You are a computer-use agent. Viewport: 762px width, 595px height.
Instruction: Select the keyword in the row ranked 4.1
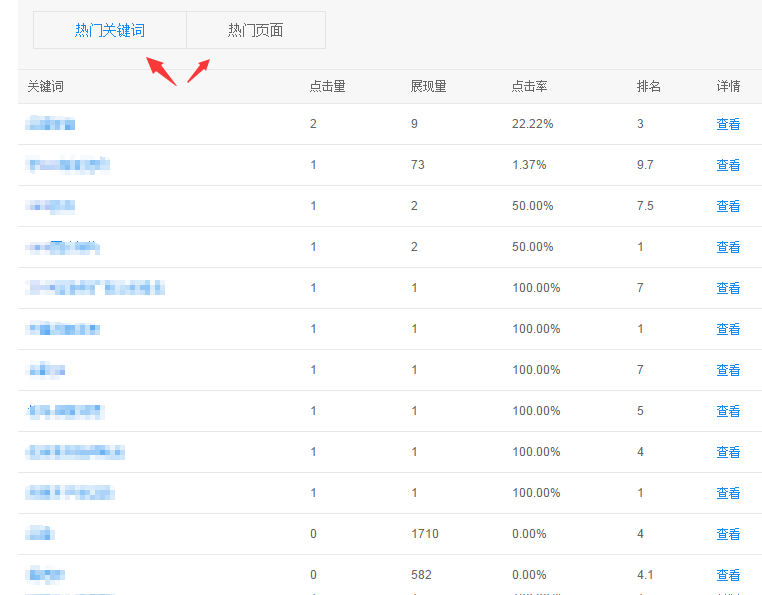tap(46, 575)
